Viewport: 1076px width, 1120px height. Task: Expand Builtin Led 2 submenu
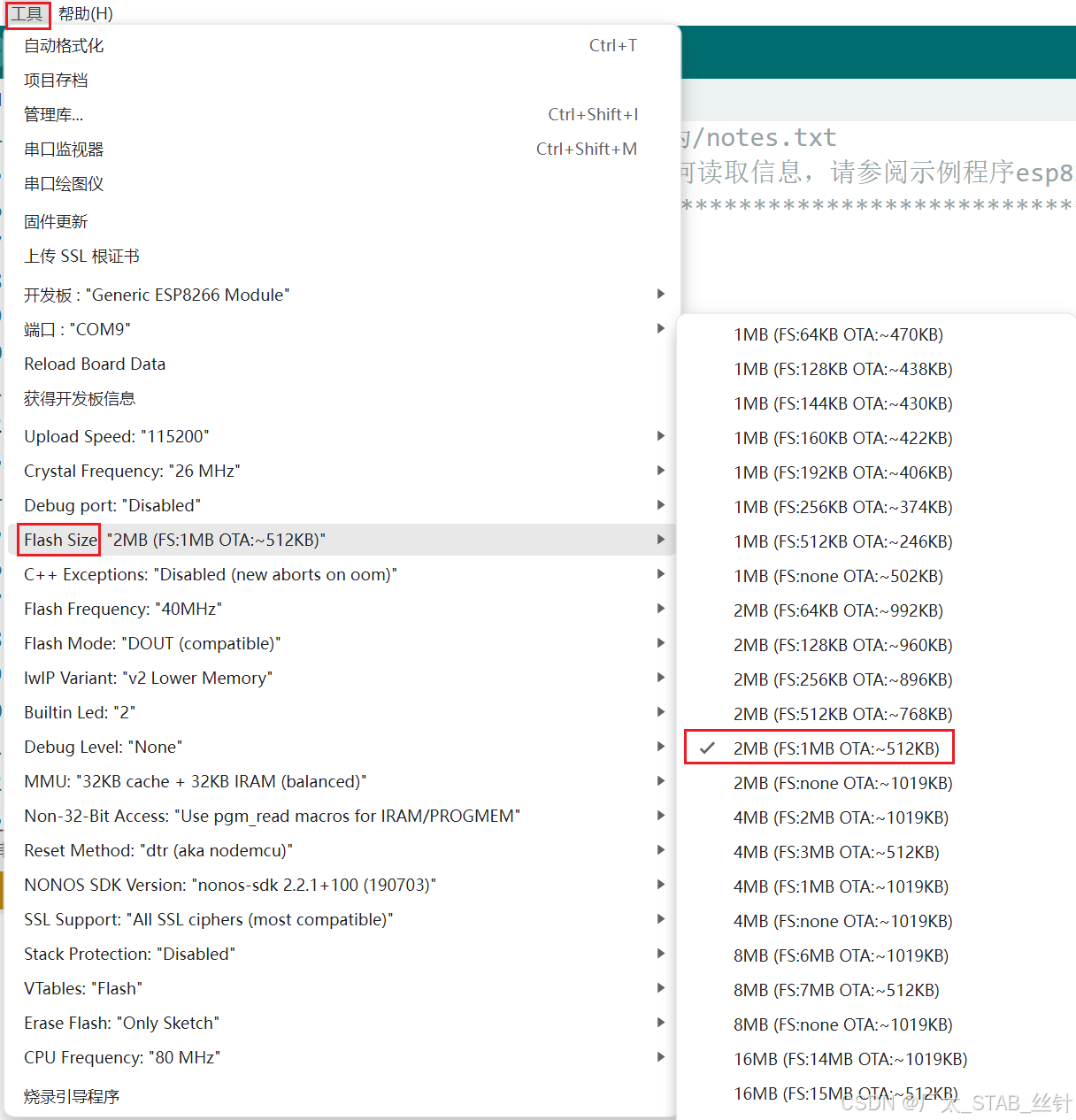click(x=342, y=712)
